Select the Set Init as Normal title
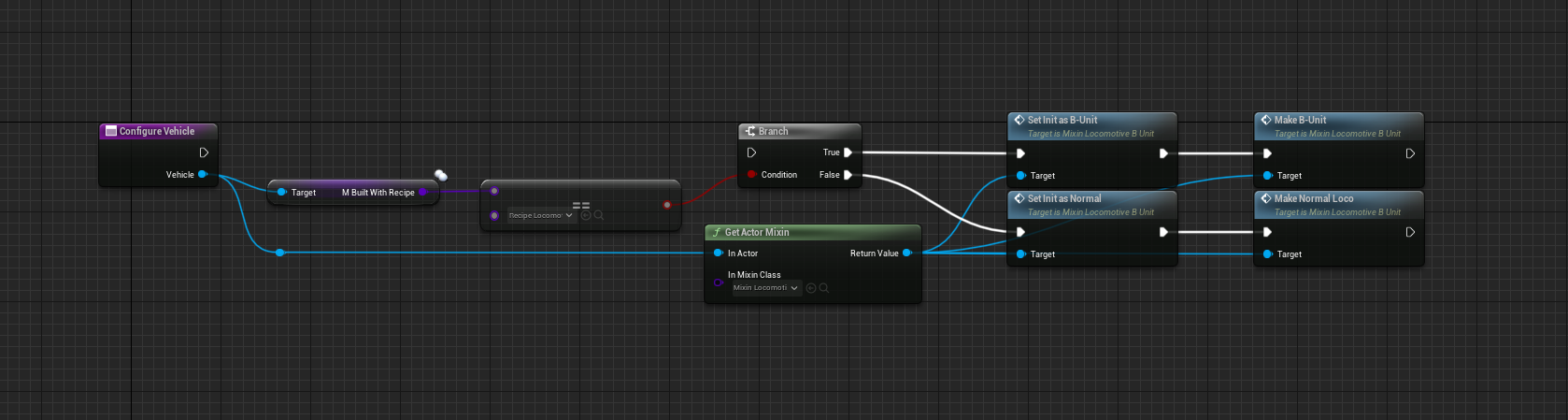Screen dimensions: 1568x420 1064,198
